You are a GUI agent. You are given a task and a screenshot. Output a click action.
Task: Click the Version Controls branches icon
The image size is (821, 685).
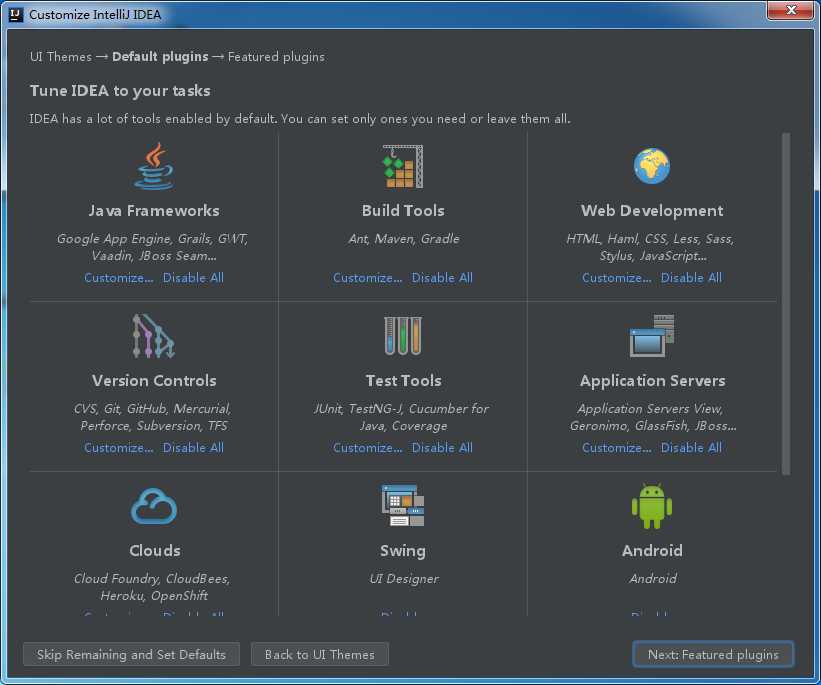click(153, 336)
